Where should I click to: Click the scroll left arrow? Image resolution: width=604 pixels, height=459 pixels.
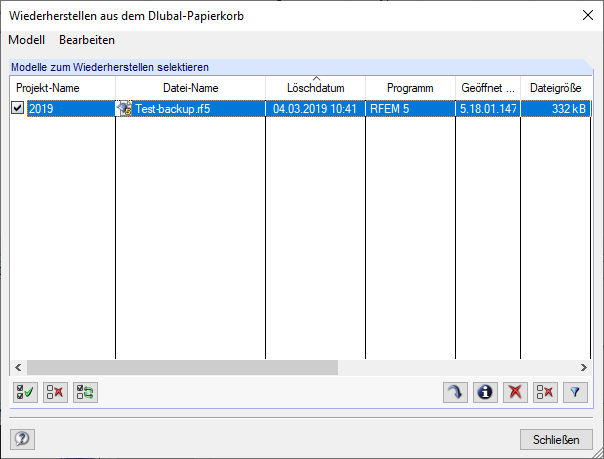pyautogui.click(x=18, y=367)
